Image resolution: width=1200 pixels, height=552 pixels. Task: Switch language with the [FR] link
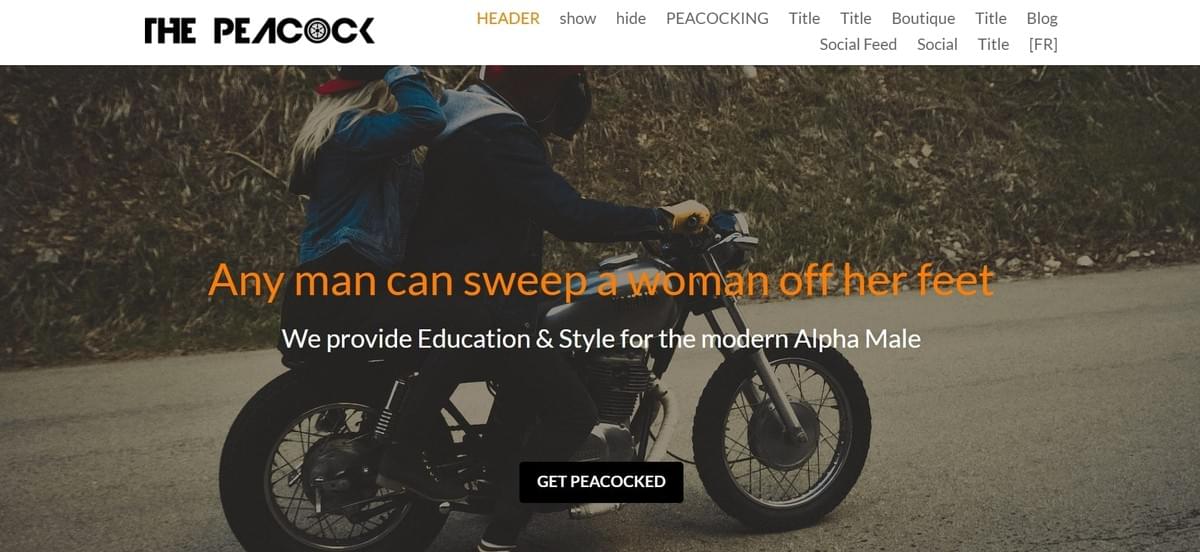click(1043, 44)
